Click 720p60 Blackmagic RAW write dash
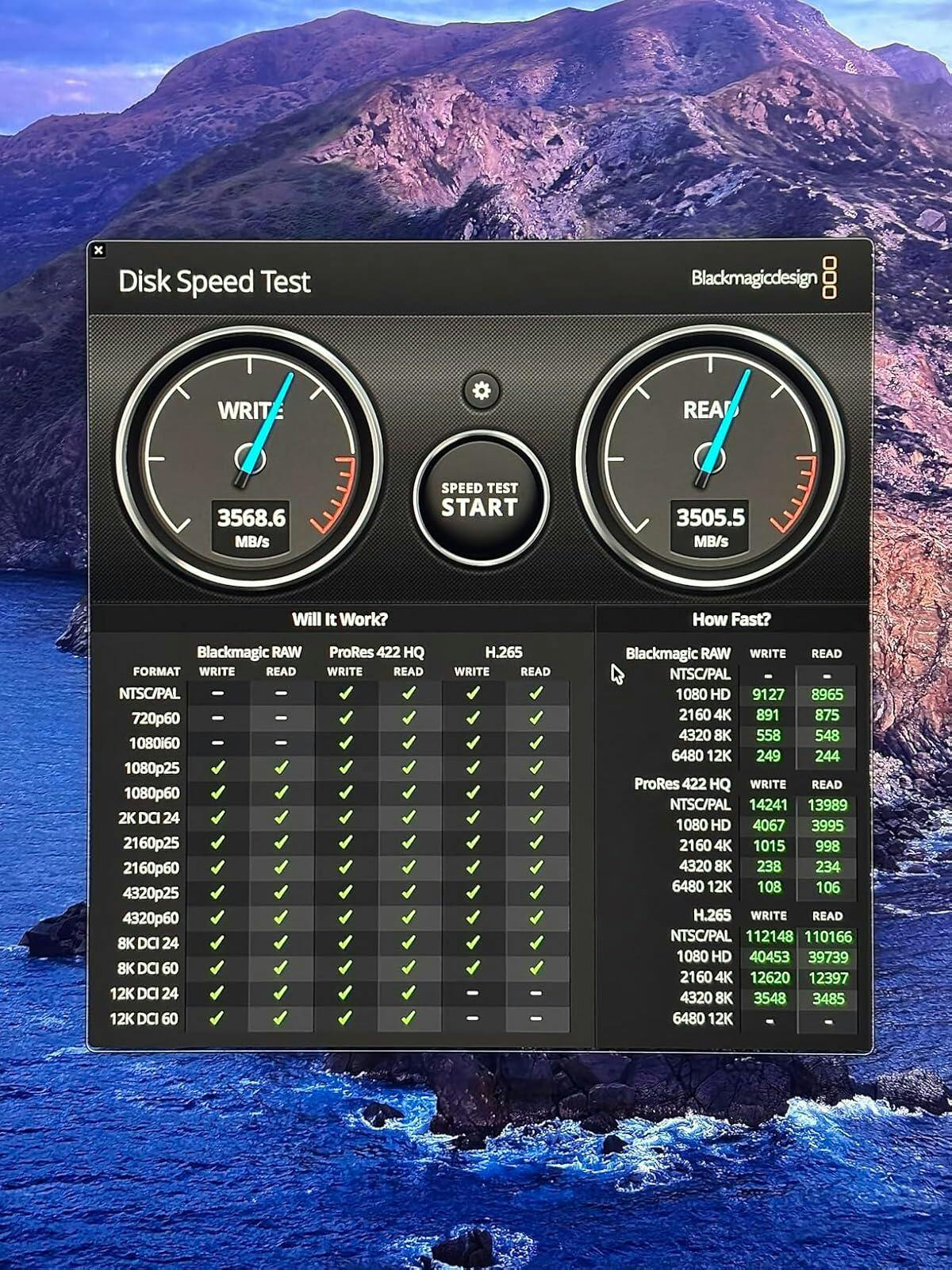The image size is (952, 1270). (x=217, y=718)
